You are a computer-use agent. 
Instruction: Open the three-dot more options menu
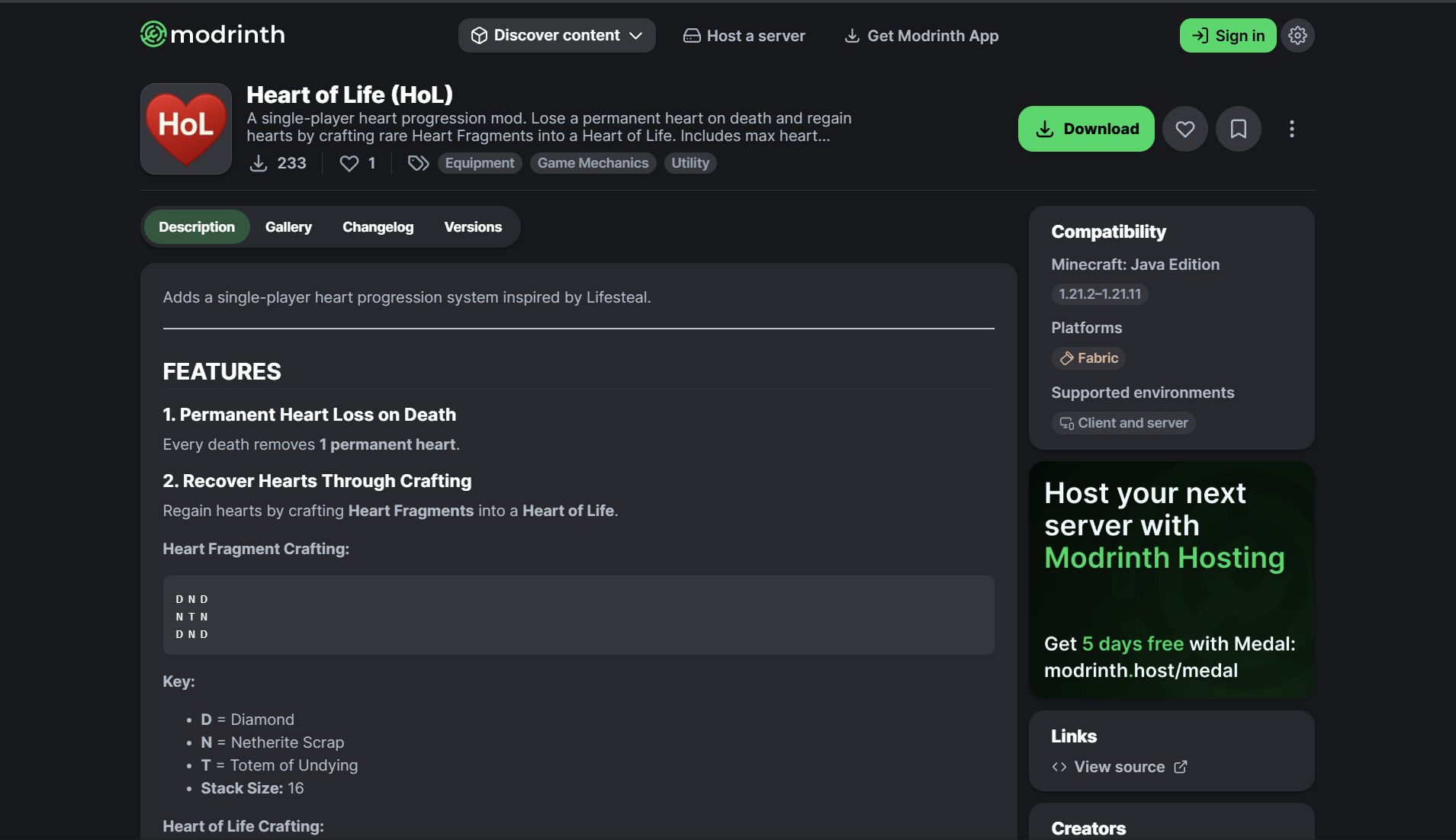[x=1291, y=129]
